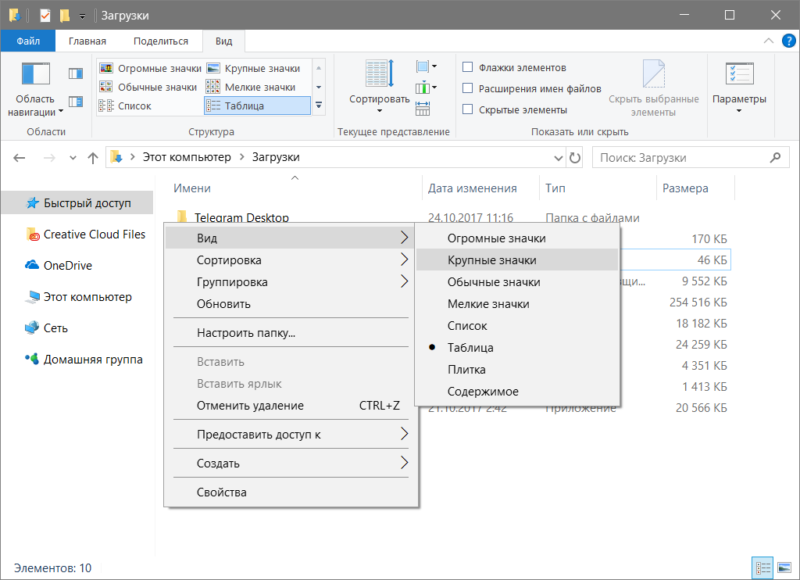The image size is (800, 580).
Task: Open the quick access toolbar customize dropdown
Action: [82, 16]
